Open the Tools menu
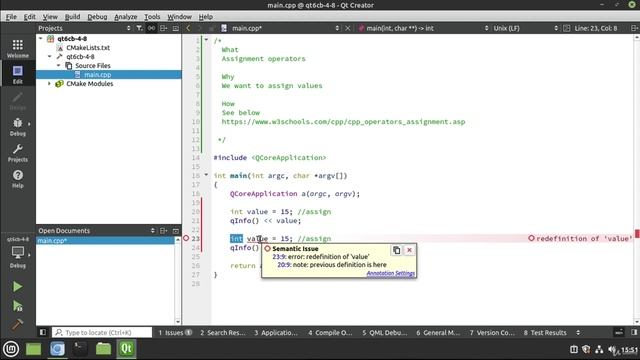 click(x=152, y=17)
